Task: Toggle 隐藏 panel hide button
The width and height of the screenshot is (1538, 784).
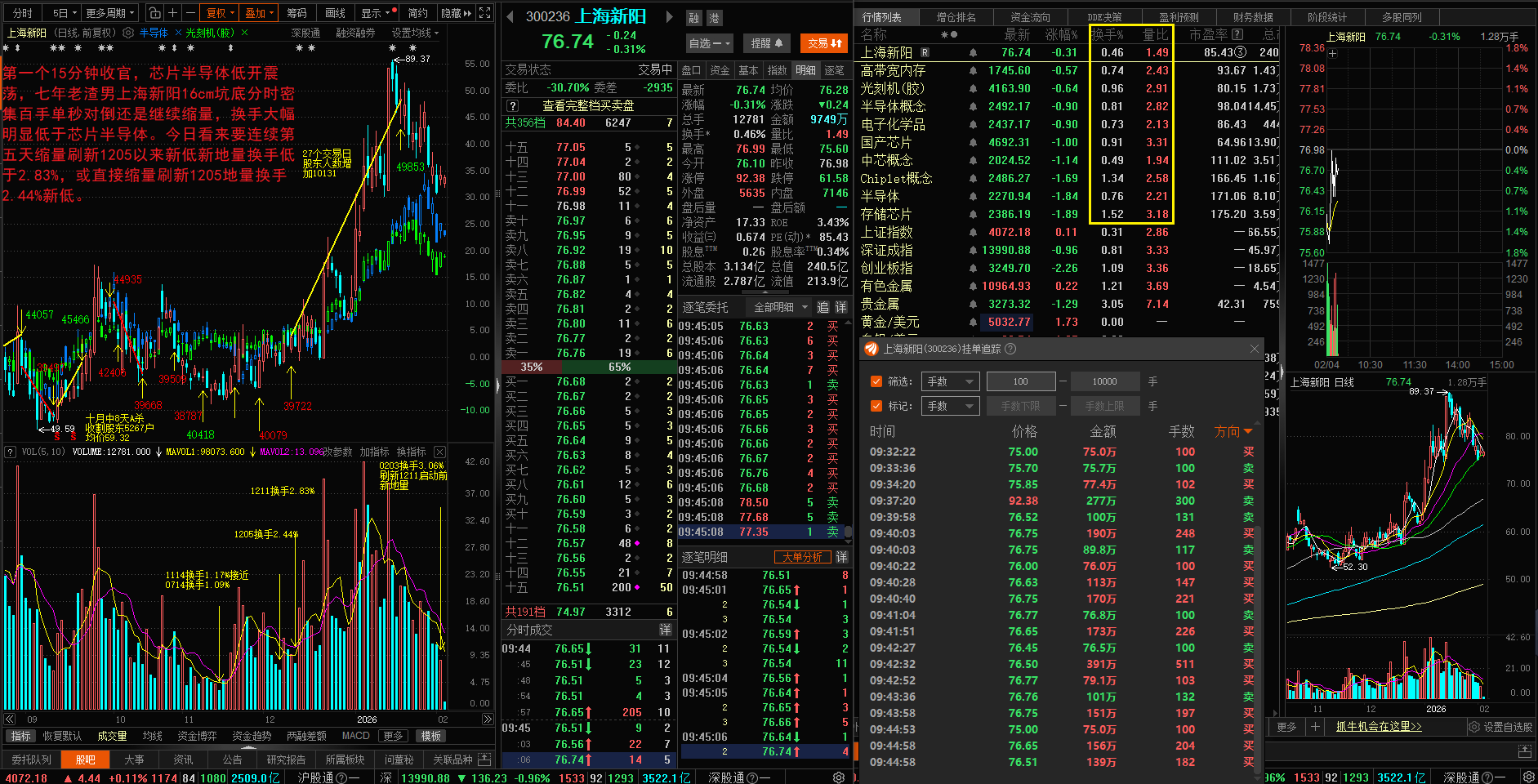Action: click(x=456, y=13)
